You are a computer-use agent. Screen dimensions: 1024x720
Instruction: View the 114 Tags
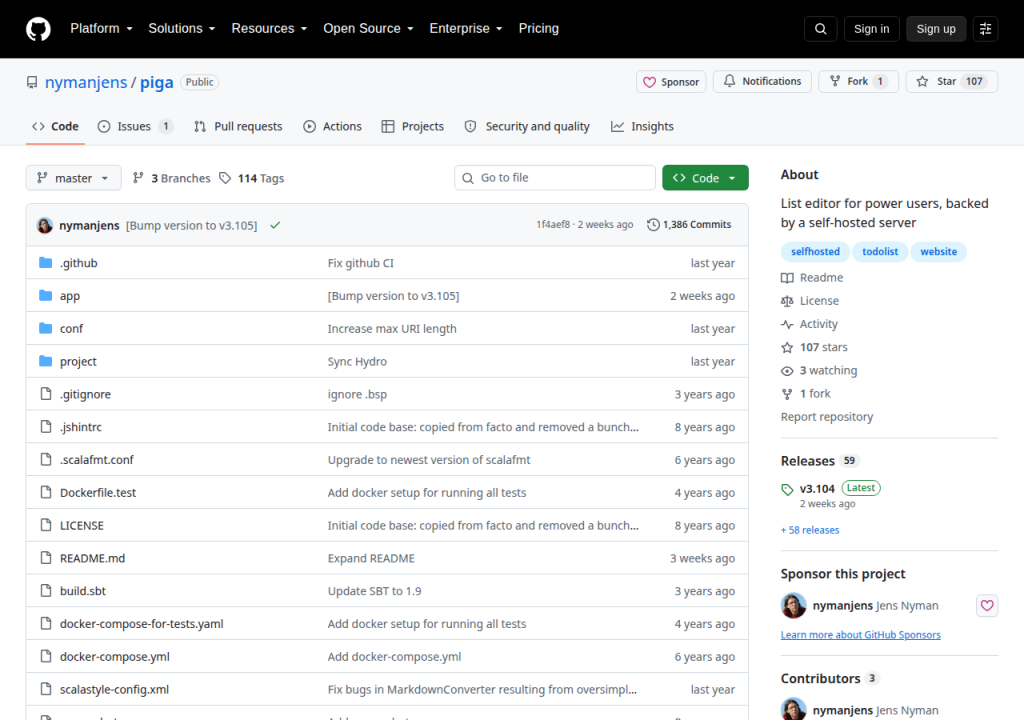252,178
